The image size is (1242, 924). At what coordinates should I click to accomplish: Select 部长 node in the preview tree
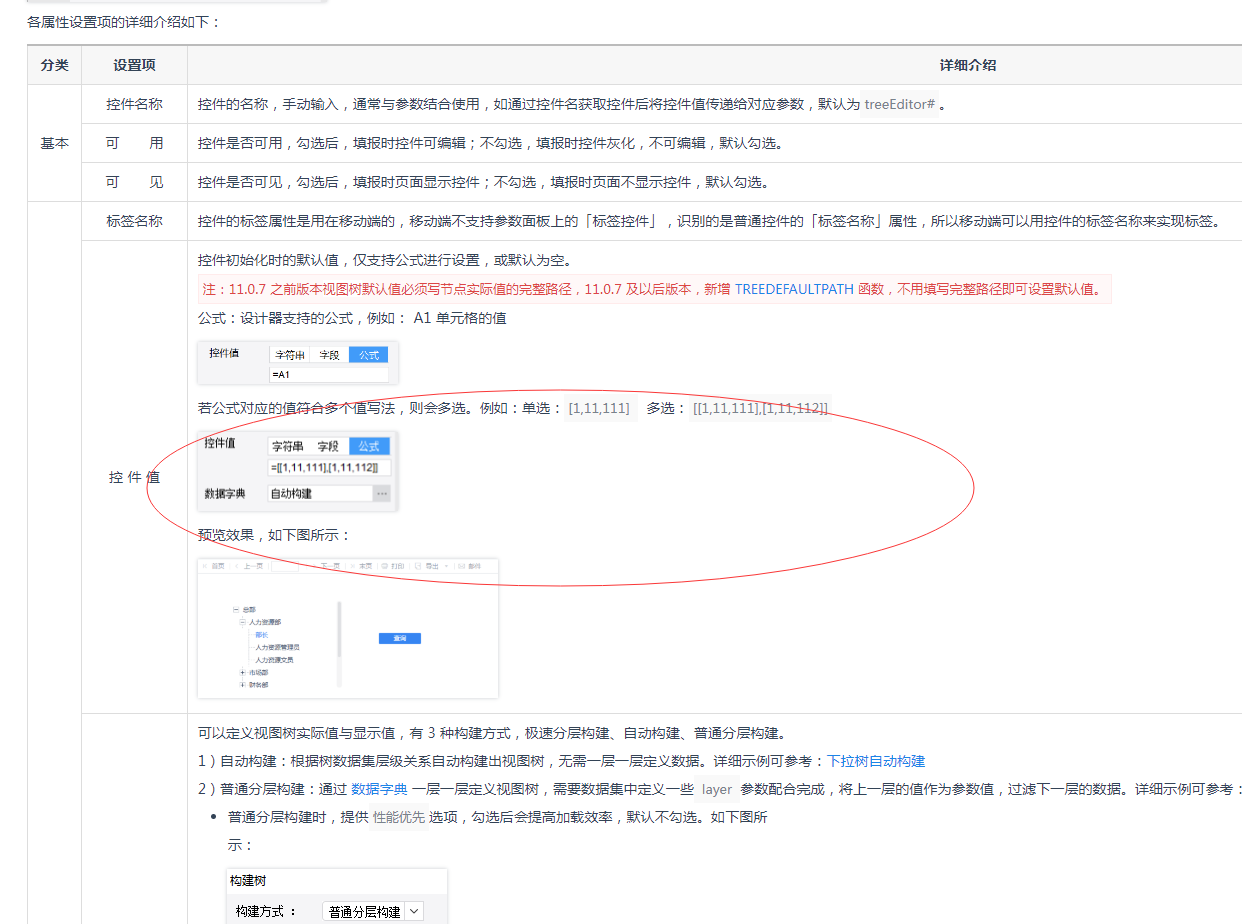click(261, 635)
